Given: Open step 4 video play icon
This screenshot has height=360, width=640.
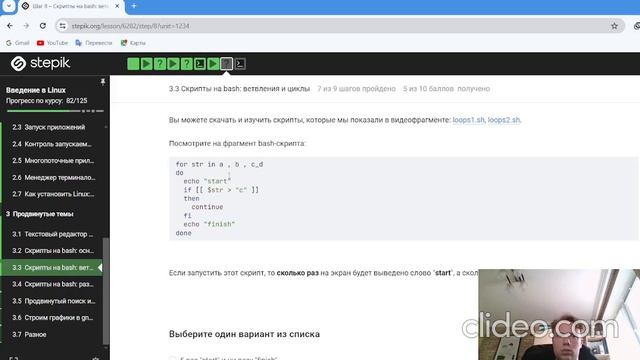Looking at the screenshot, I should tap(173, 64).
